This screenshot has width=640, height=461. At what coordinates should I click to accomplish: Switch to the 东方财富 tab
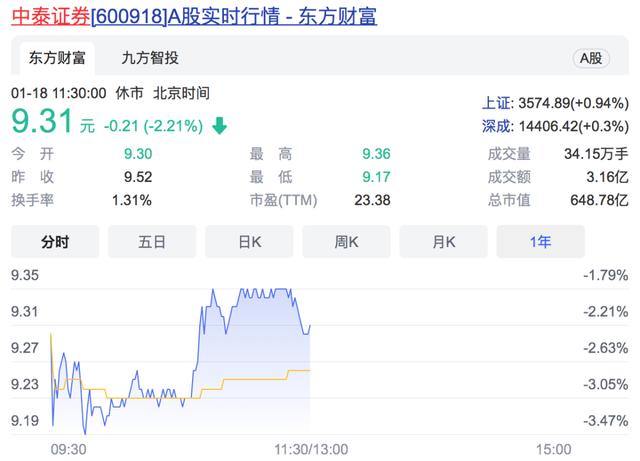click(57, 58)
